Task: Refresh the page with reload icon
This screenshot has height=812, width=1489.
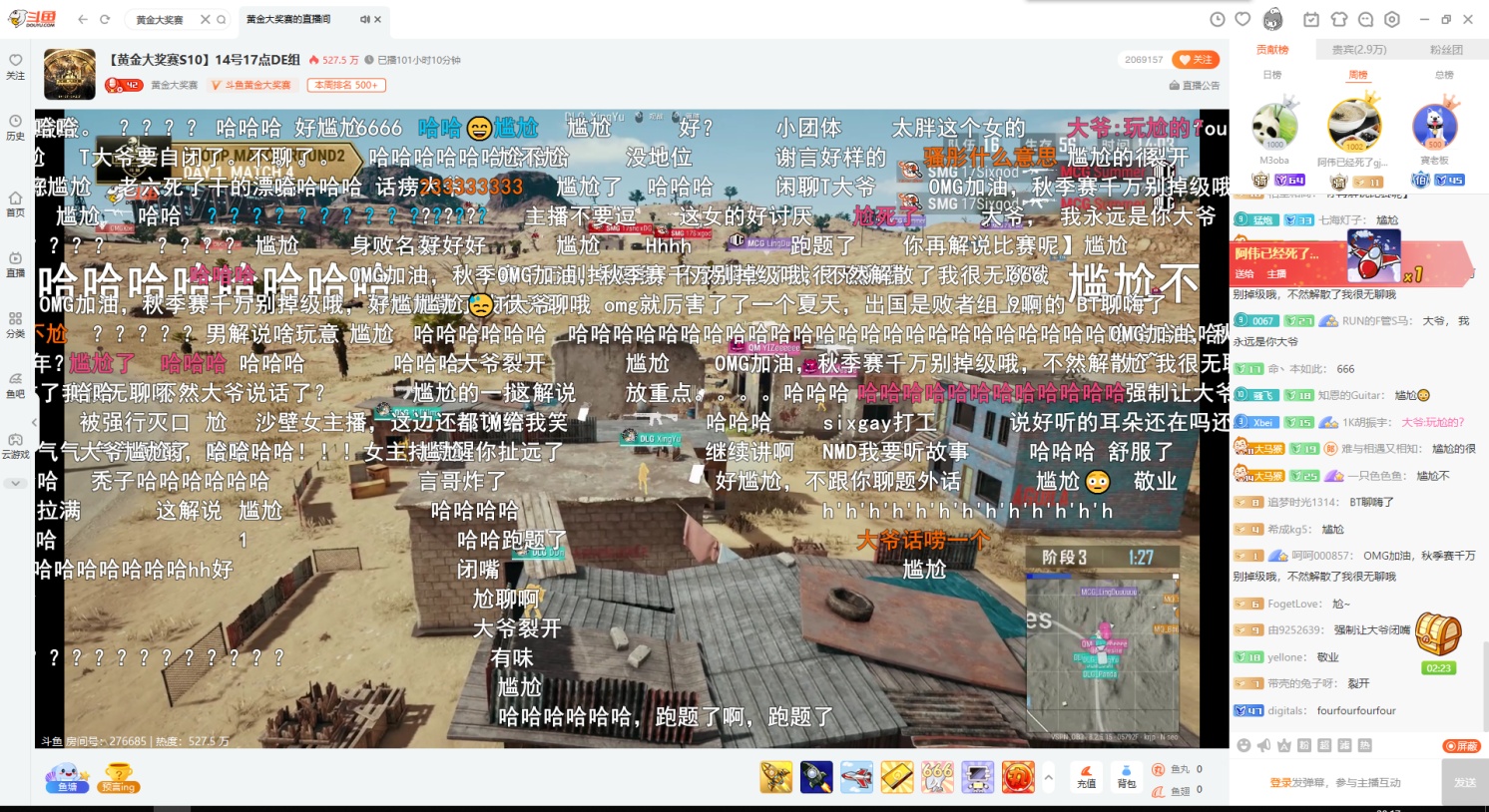Action: coord(105,19)
